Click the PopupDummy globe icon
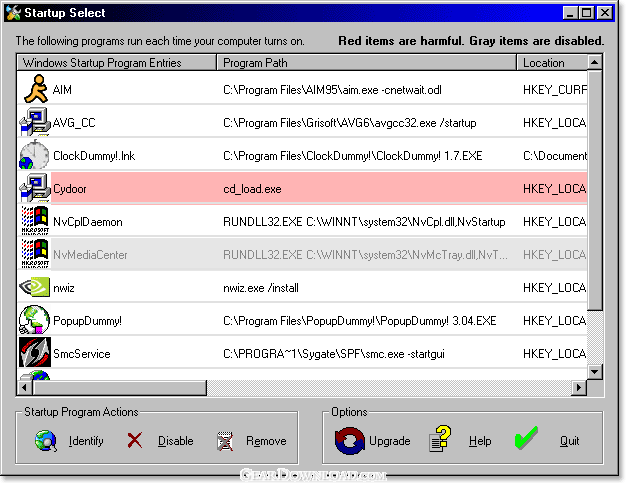The height and width of the screenshot is (483, 626). click(x=34, y=320)
